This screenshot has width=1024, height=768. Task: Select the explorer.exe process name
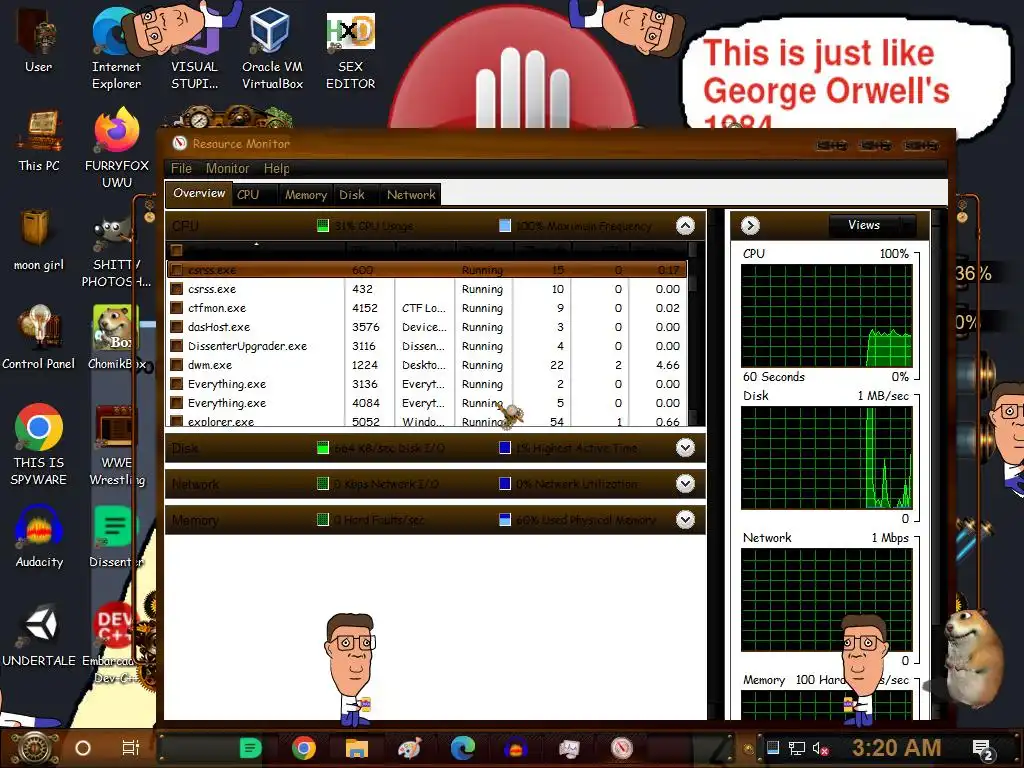click(221, 421)
